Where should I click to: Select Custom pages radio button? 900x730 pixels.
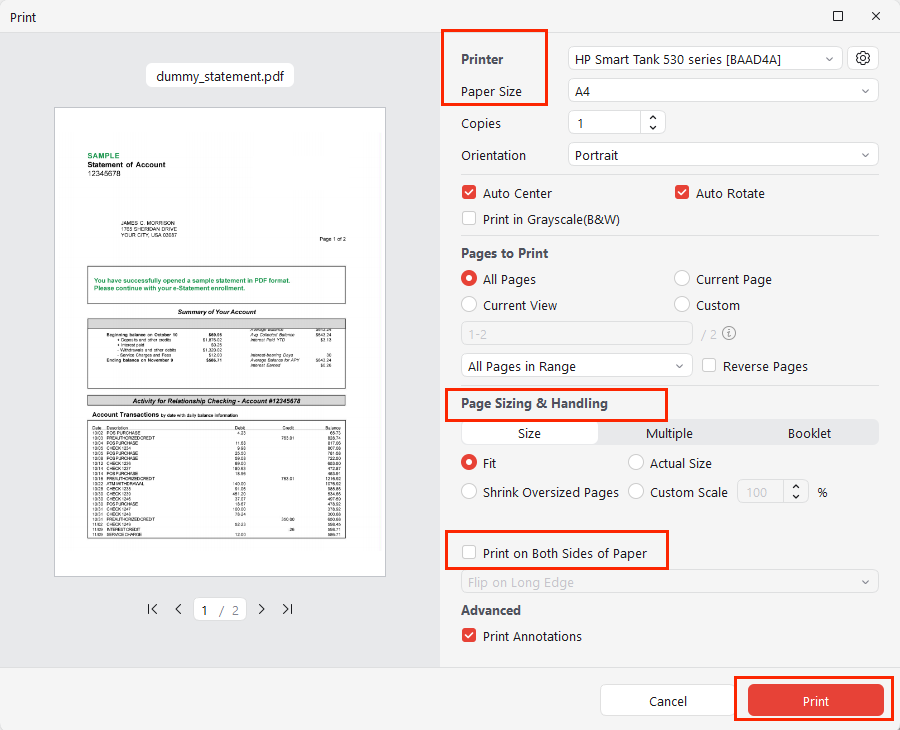pyautogui.click(x=682, y=304)
